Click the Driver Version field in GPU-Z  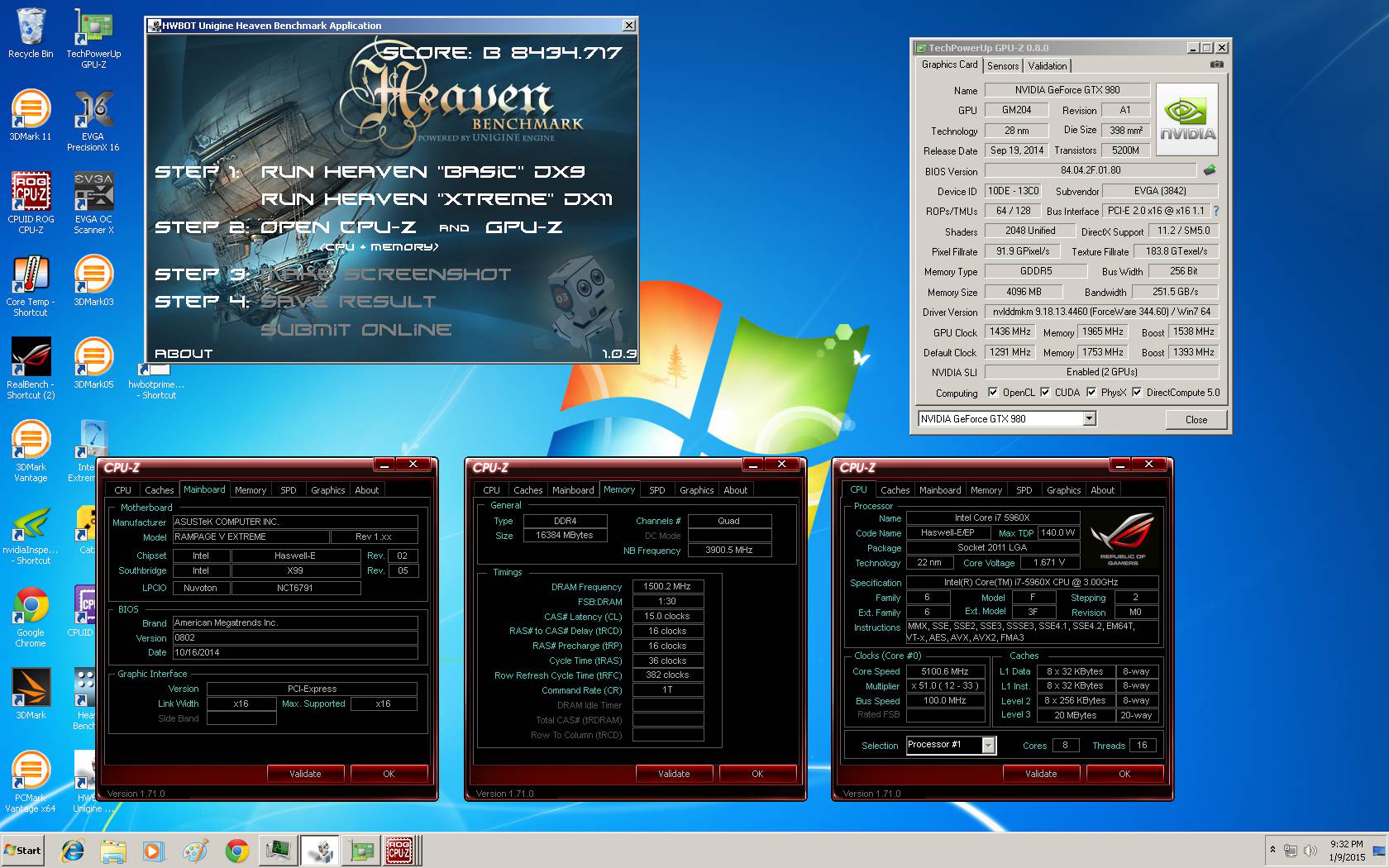pos(1100,312)
